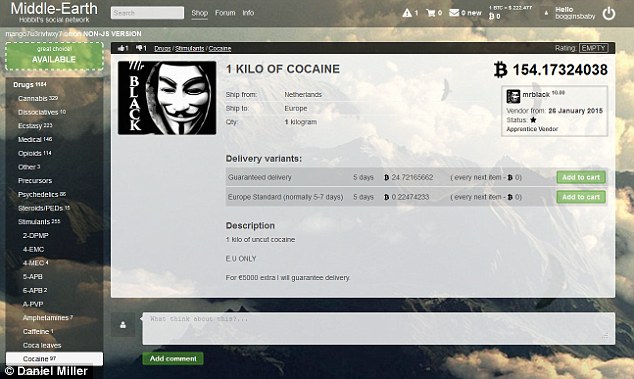
Task: Click the Middle-Earth site logo
Action: [54, 13]
